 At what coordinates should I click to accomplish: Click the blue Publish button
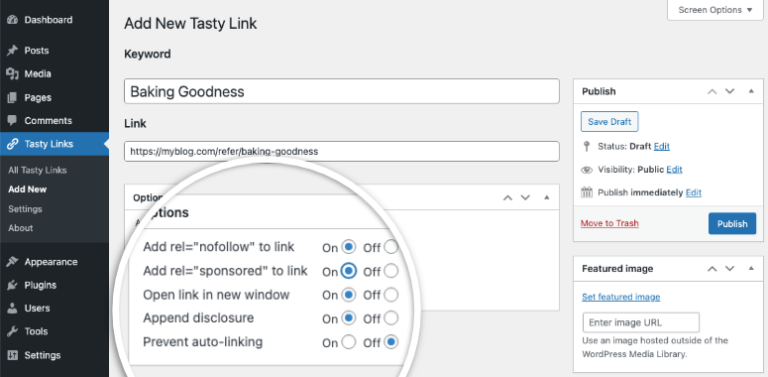point(732,224)
